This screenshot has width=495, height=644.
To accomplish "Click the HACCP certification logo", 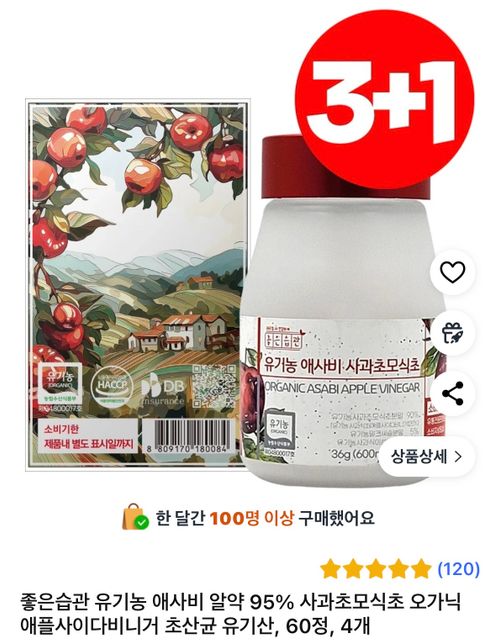I will coord(112,386).
